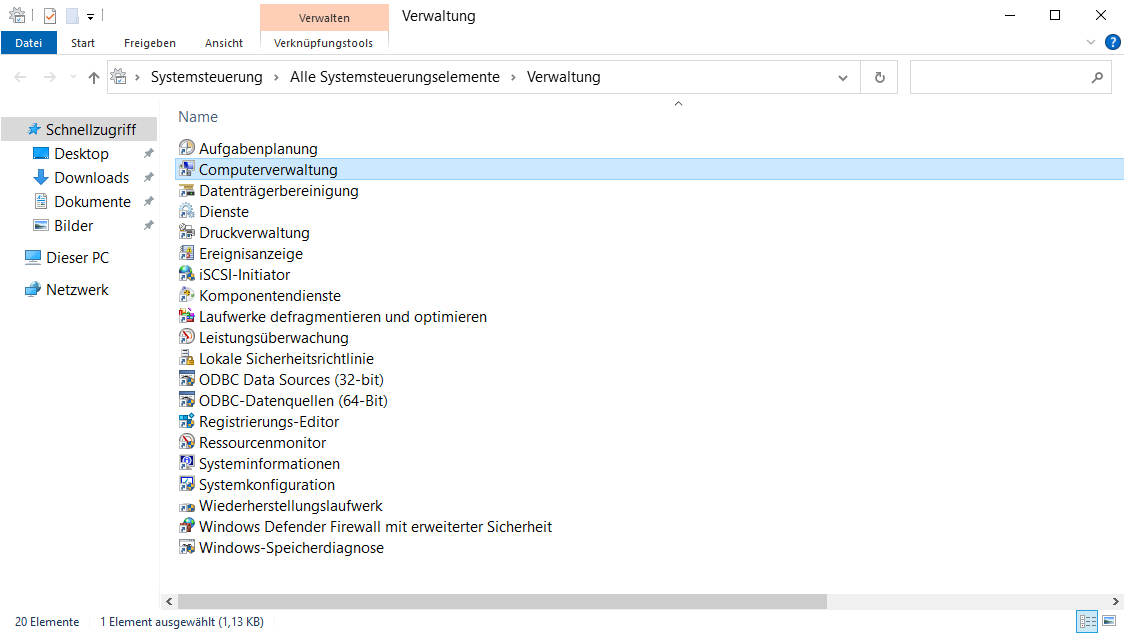Open the quick access toolbar dropdown
This screenshot has height=634, width=1125.
(x=90, y=16)
